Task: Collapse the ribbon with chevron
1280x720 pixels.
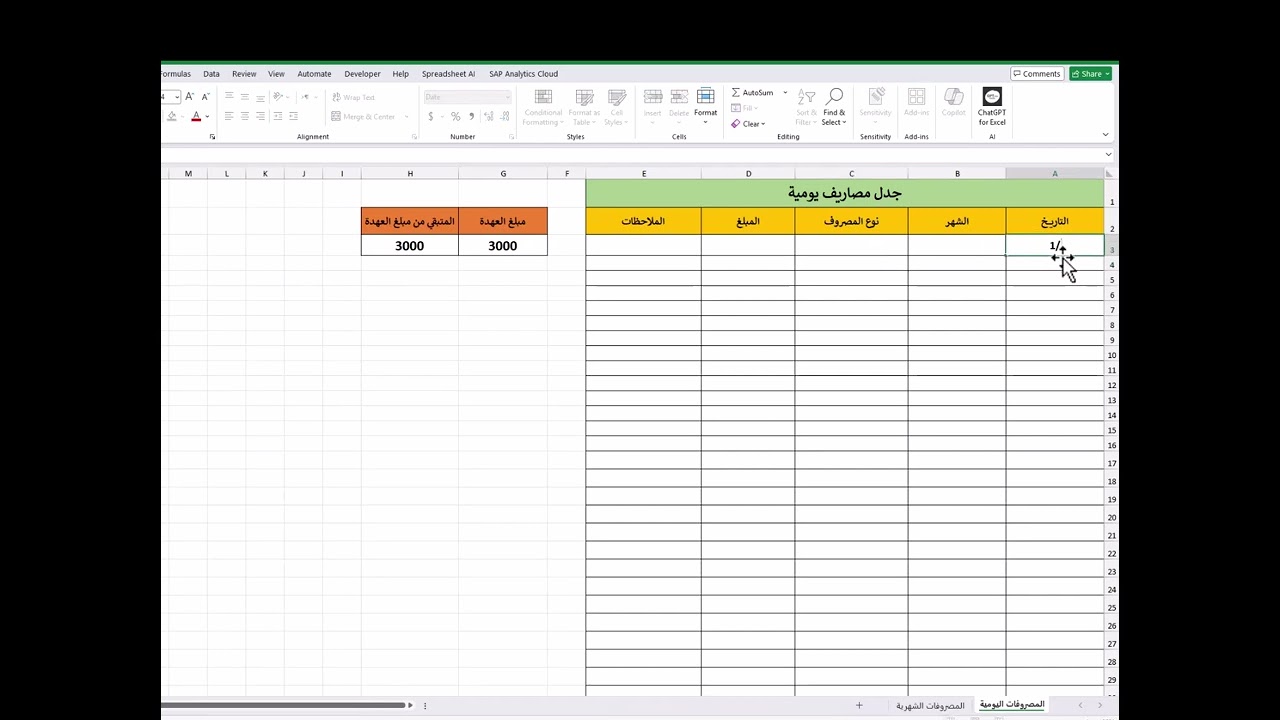Action: tap(1105, 134)
